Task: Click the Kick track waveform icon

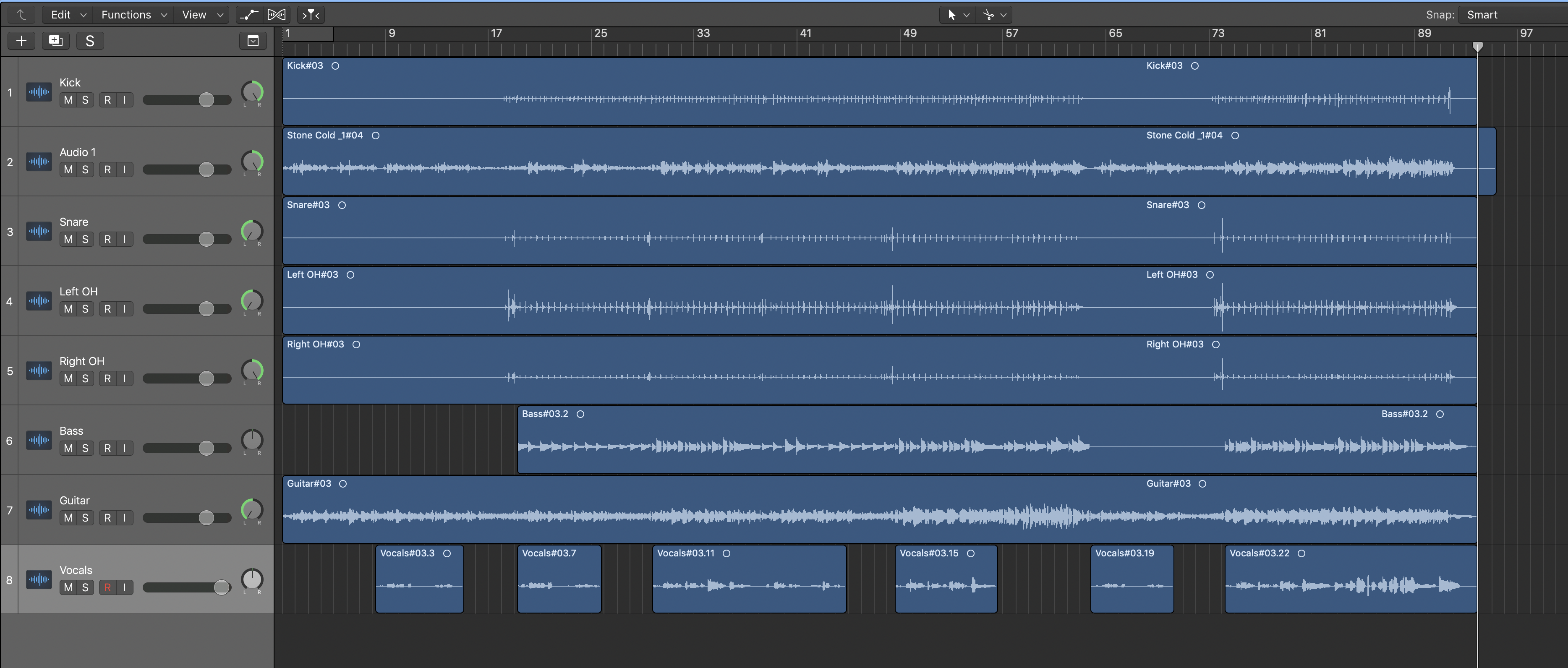Action: click(39, 92)
